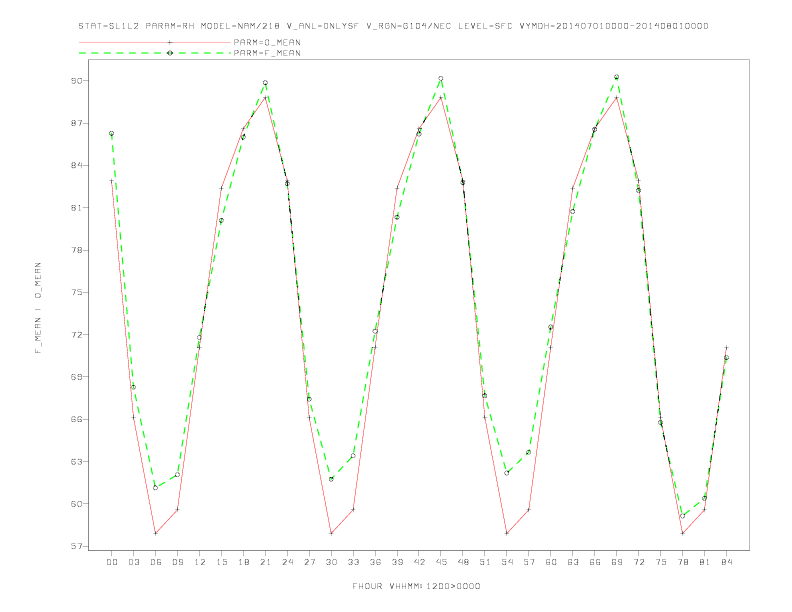The width and height of the screenshot is (792, 612).
Task: Click the x-axis forecast hour label 00
Action: click(x=112, y=562)
